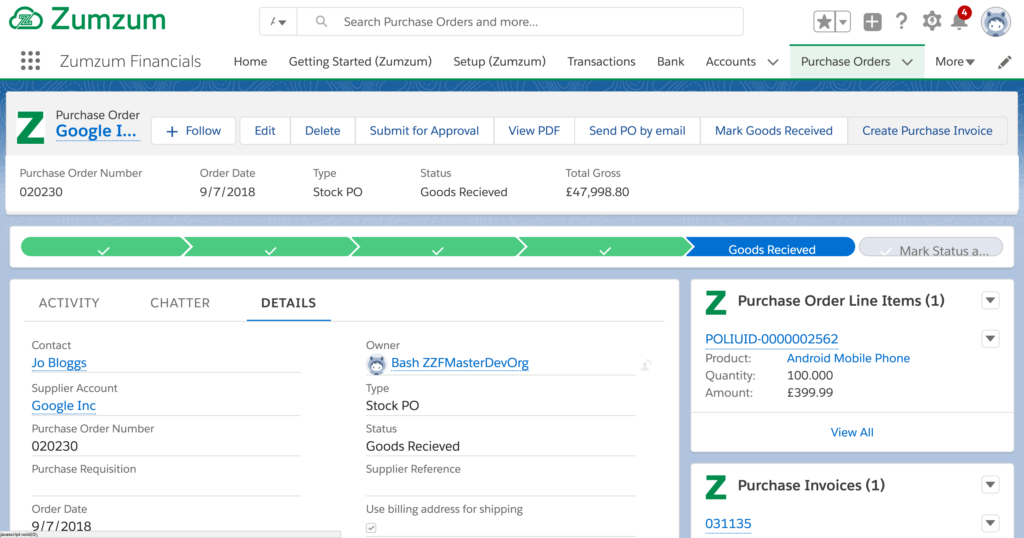This screenshot has height=538, width=1024.
Task: Open the search scope dropdown
Action: [x=278, y=22]
